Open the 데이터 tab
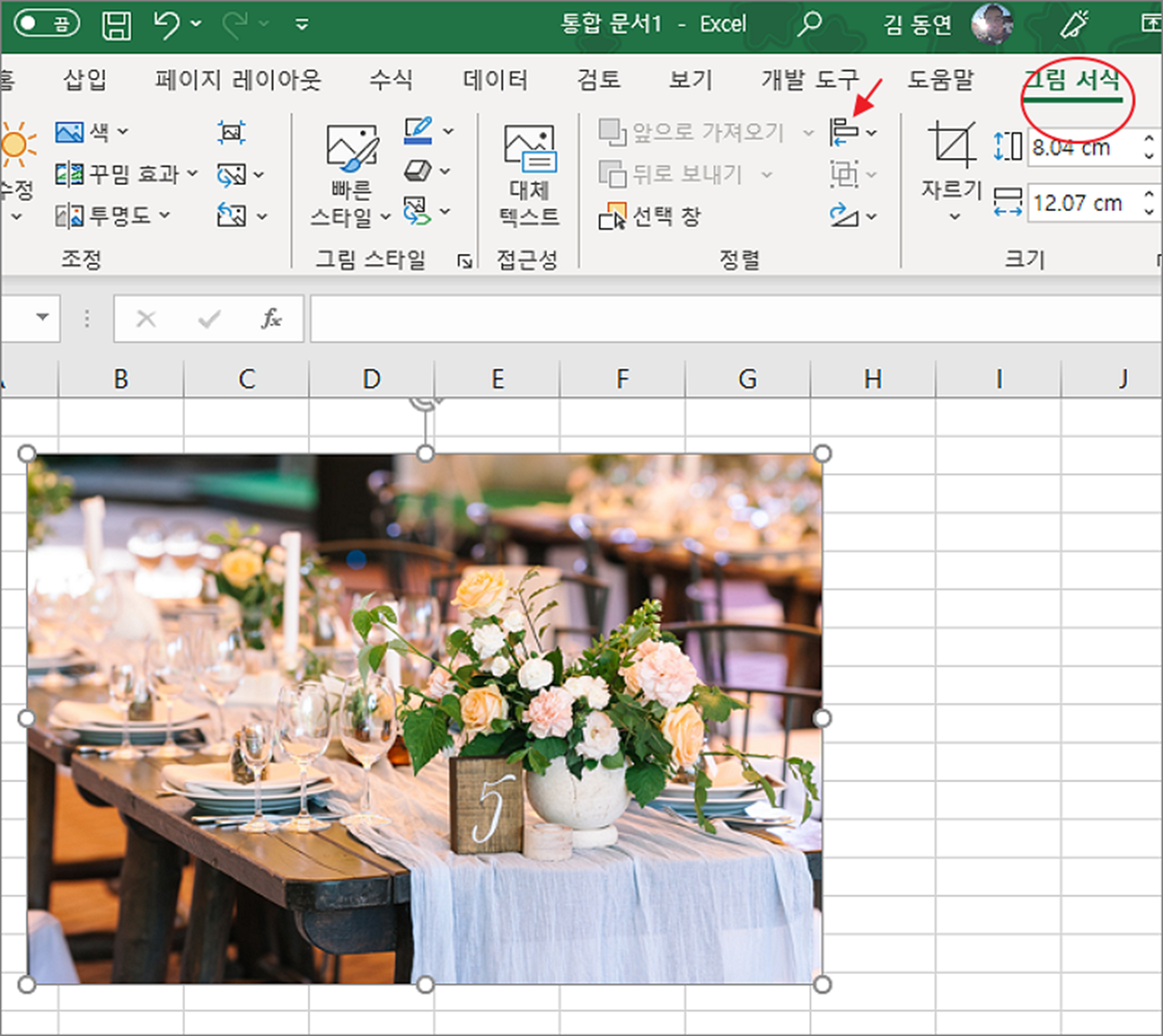Image resolution: width=1163 pixels, height=1036 pixels. tap(496, 80)
